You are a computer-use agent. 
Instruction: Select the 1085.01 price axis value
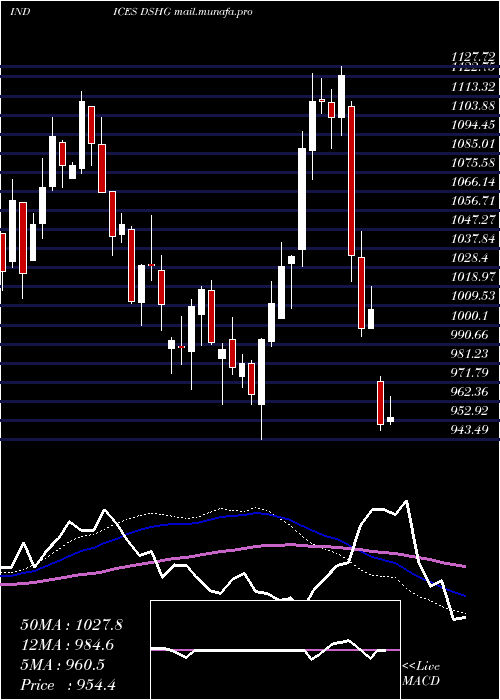pos(473,144)
